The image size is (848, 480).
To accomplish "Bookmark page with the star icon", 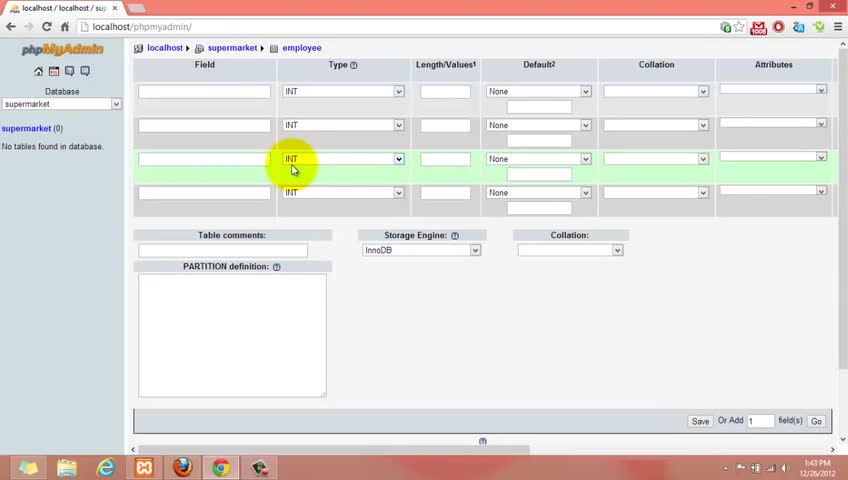I will 739,26.
